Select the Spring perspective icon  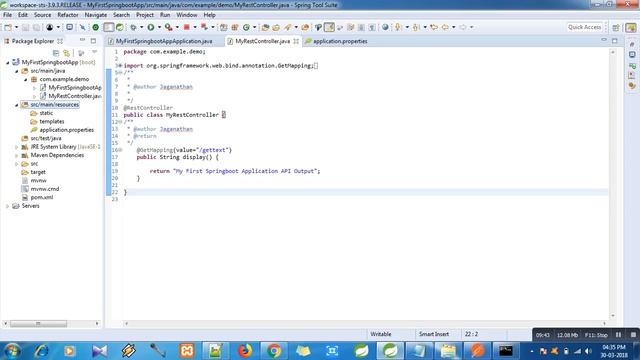pos(631,27)
